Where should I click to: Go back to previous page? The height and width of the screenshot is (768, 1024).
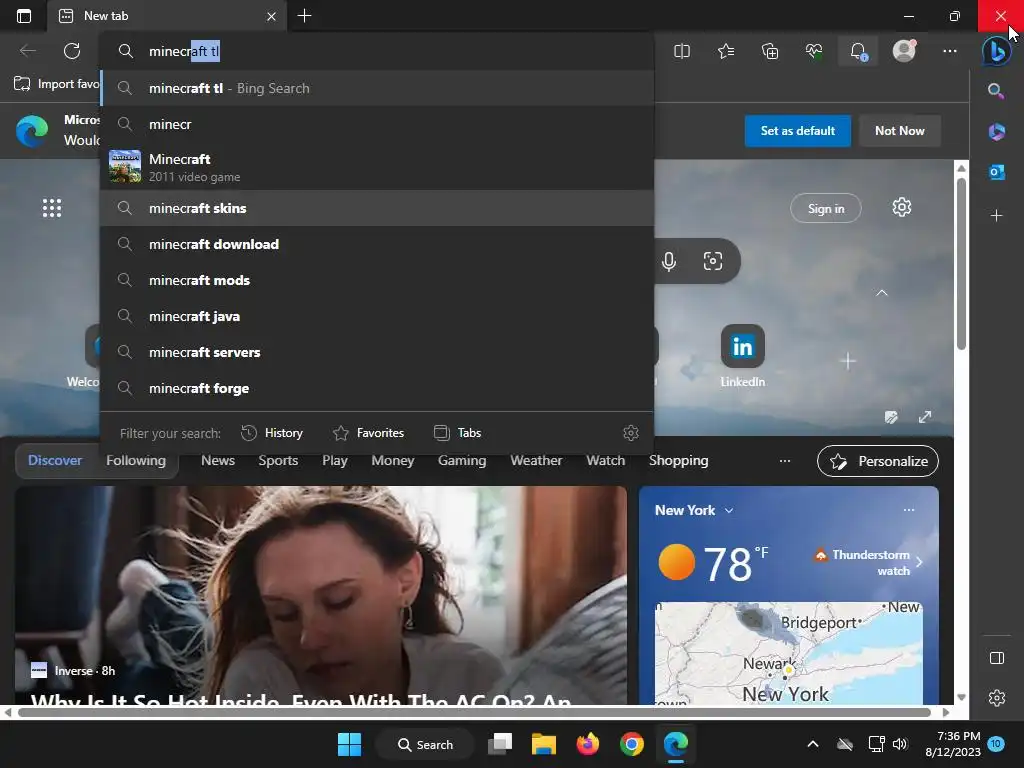(27, 51)
